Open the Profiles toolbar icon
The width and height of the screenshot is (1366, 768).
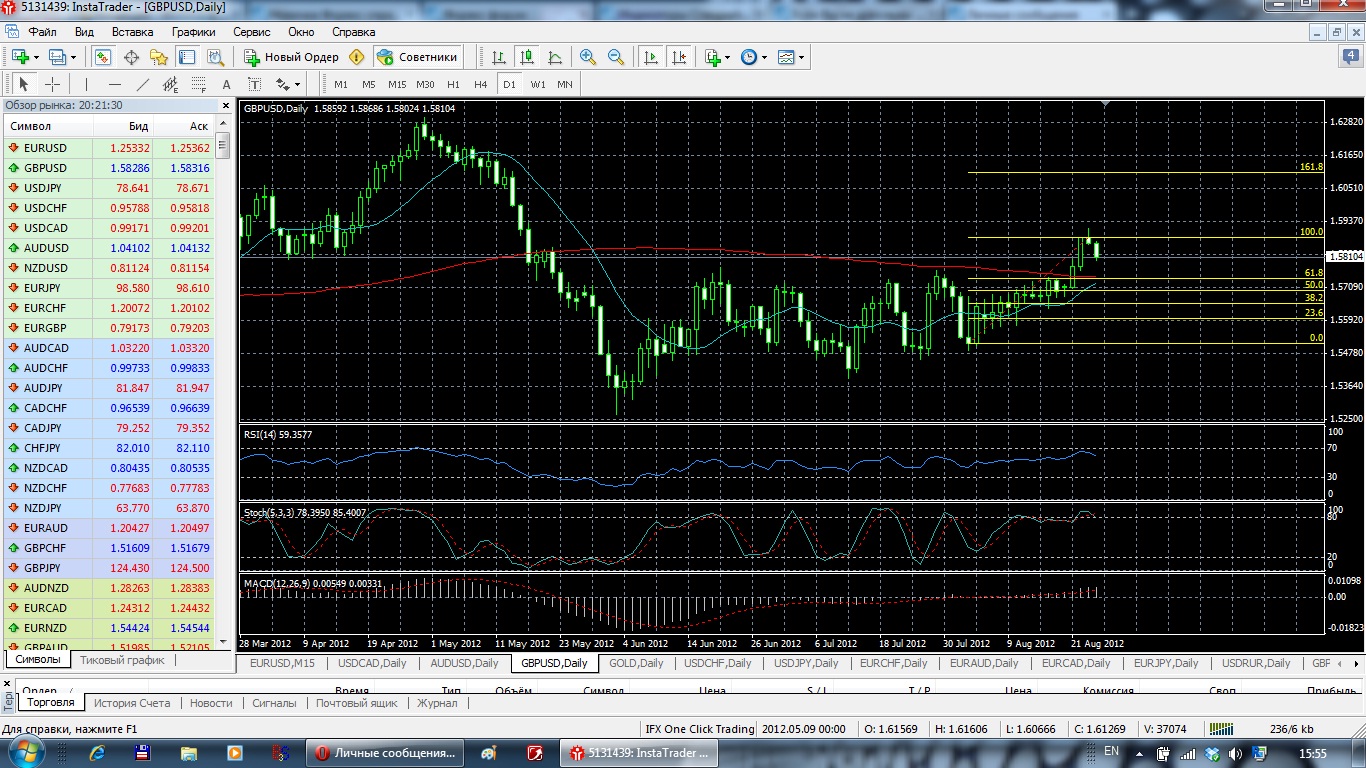pos(57,57)
